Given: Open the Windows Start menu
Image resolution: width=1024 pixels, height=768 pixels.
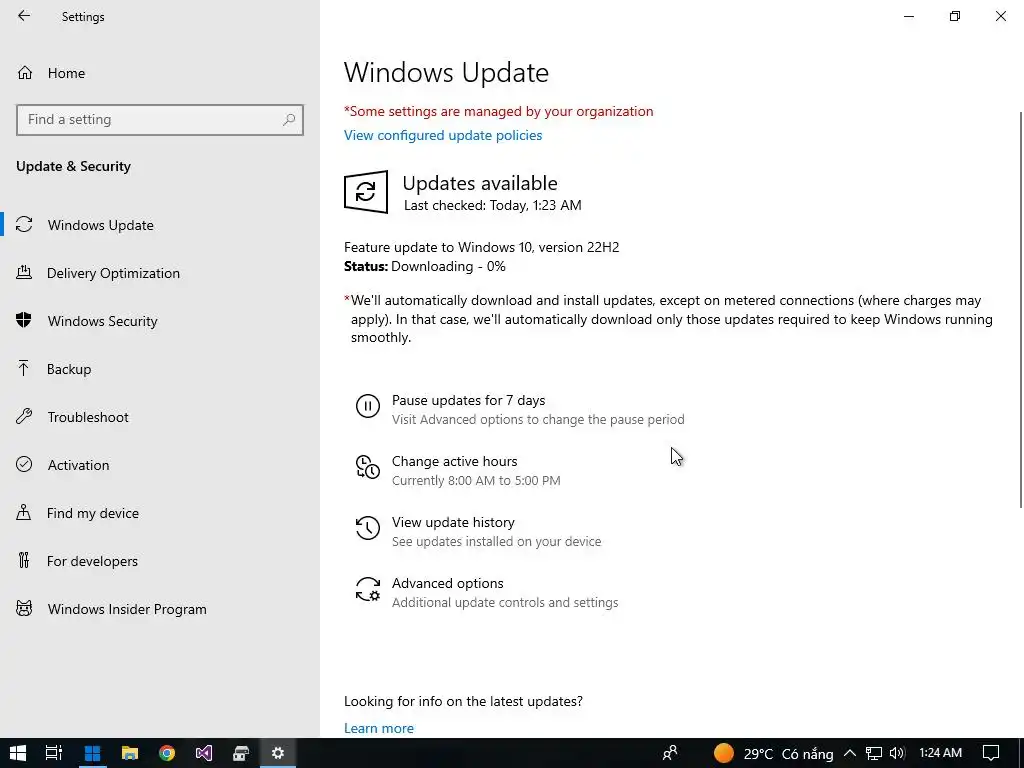Looking at the screenshot, I should coord(18,753).
